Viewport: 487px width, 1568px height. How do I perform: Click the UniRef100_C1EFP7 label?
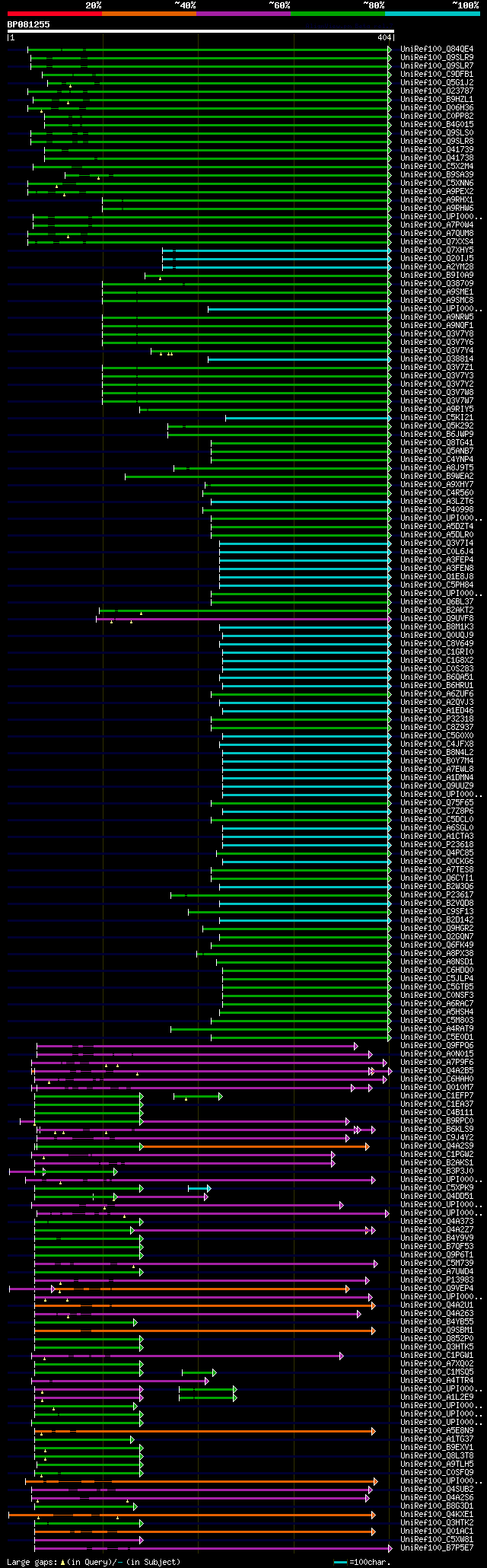tap(437, 1096)
